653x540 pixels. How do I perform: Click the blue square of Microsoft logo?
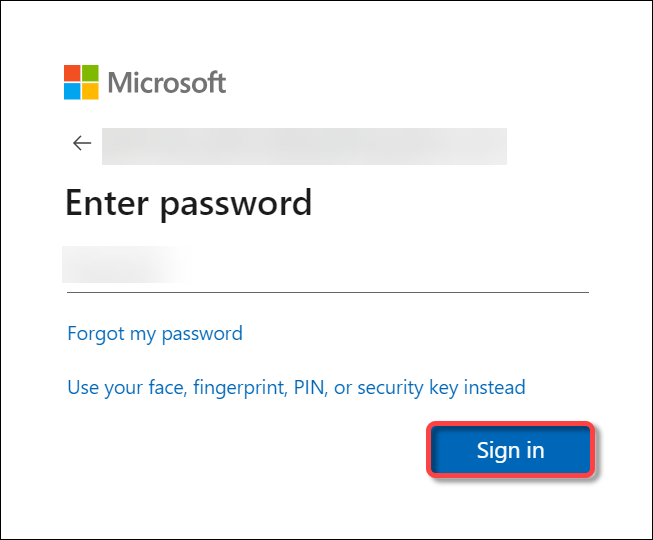(72, 91)
